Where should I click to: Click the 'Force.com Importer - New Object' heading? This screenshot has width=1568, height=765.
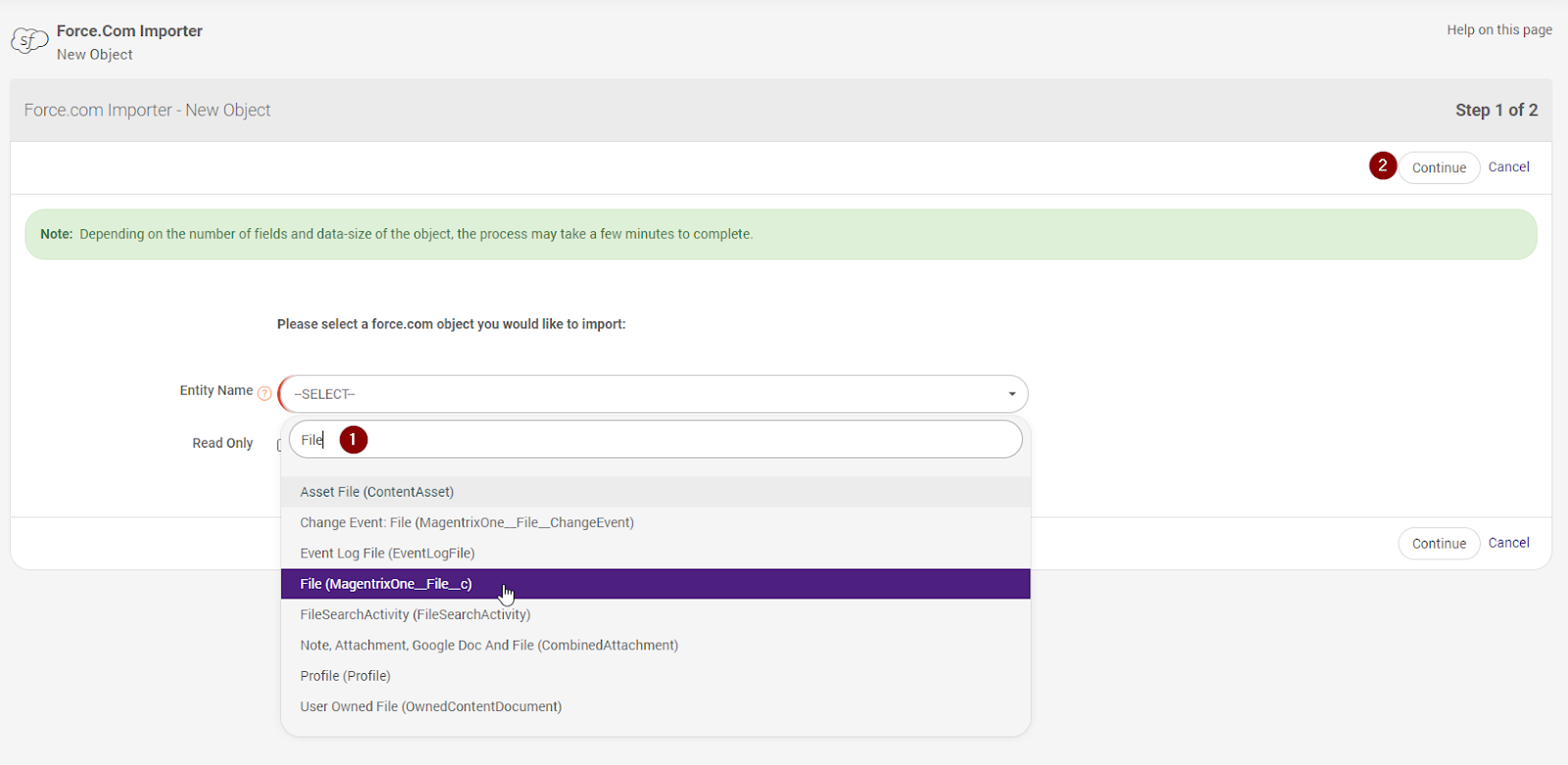(147, 110)
